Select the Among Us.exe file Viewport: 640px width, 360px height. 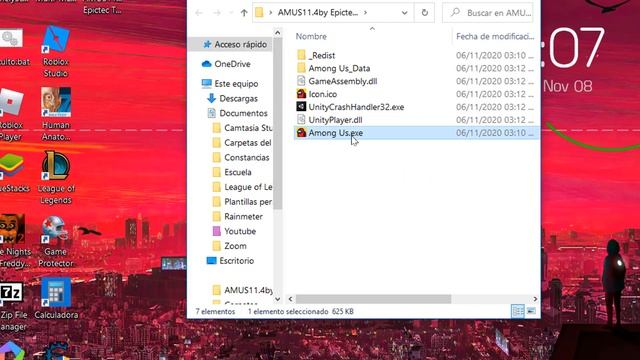pos(416,133)
